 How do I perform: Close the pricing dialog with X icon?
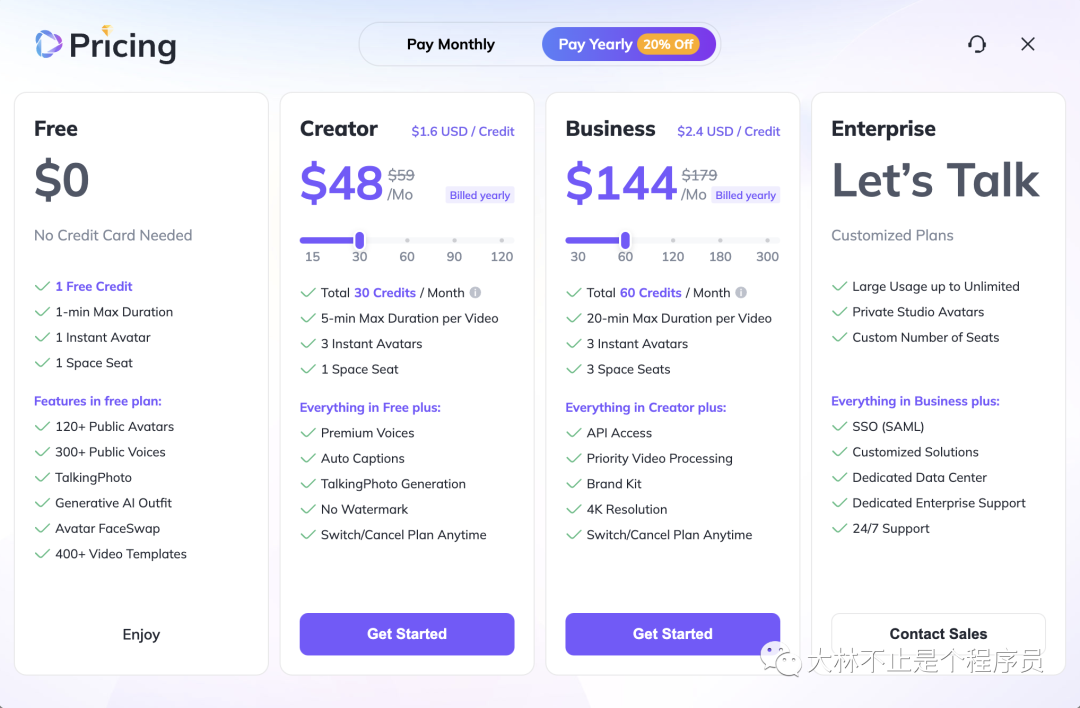[1028, 44]
